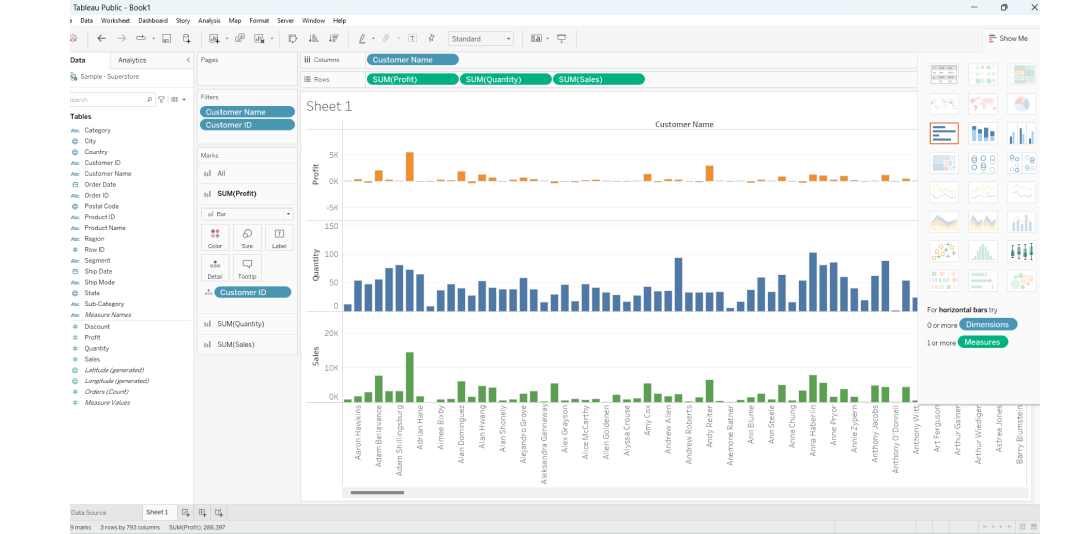This screenshot has height=534, width=1076.
Task: Collapse the Data pane using arrow
Action: click(188, 60)
